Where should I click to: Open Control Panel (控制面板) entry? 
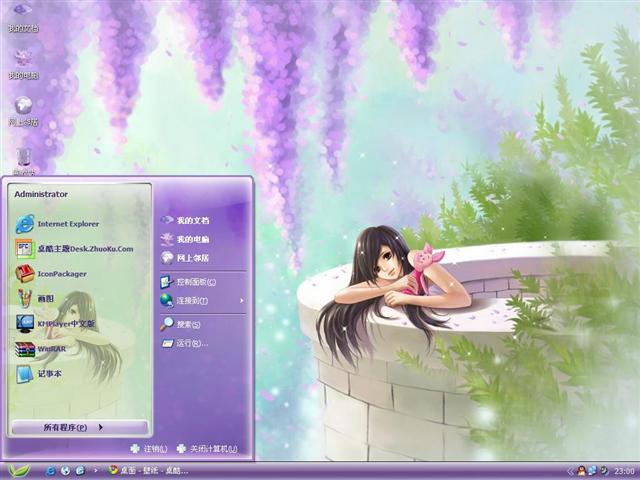(x=189, y=282)
